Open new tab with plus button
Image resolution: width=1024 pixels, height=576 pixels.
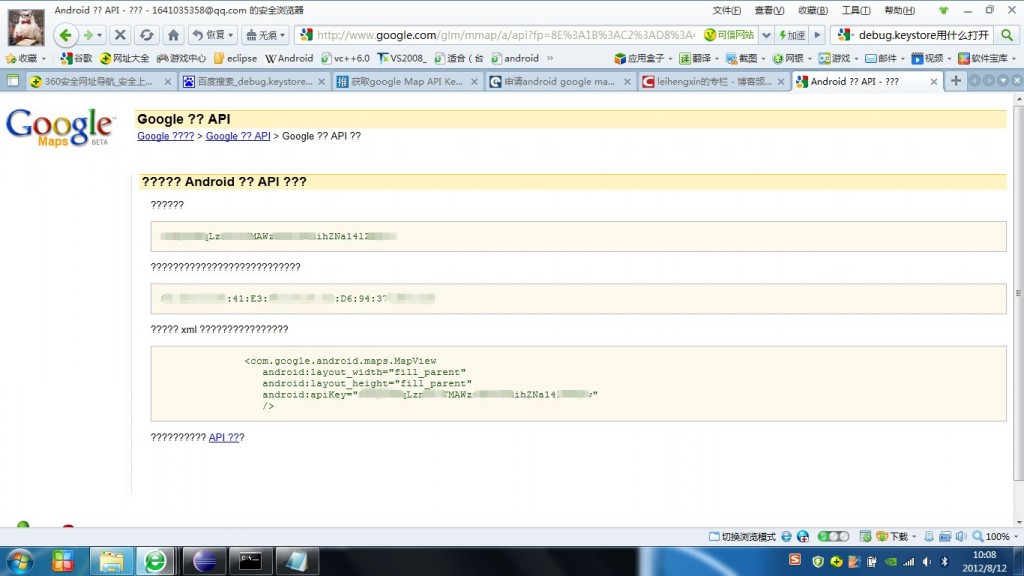pyautogui.click(x=955, y=80)
